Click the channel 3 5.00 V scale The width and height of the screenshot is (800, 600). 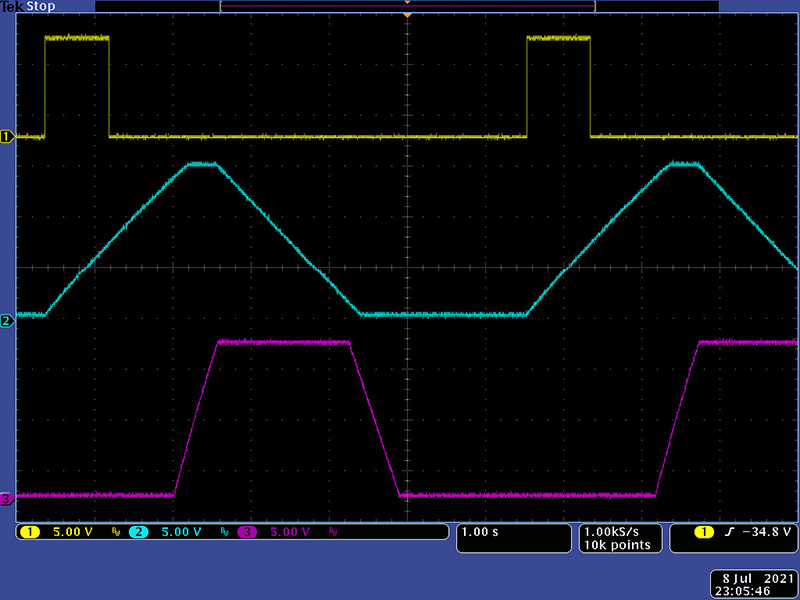(x=289, y=532)
